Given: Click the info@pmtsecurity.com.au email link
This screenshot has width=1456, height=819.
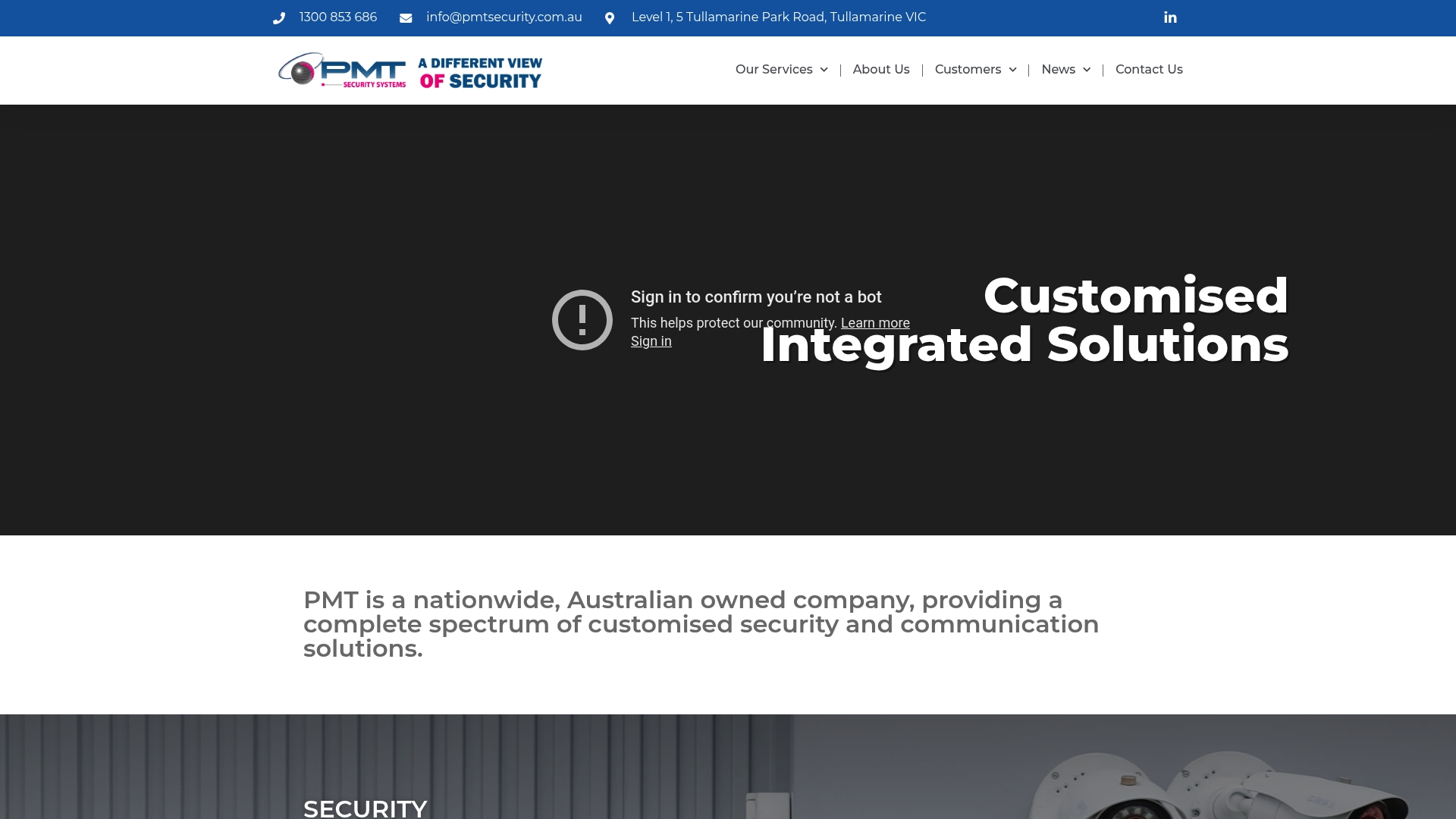Looking at the screenshot, I should 504,17.
